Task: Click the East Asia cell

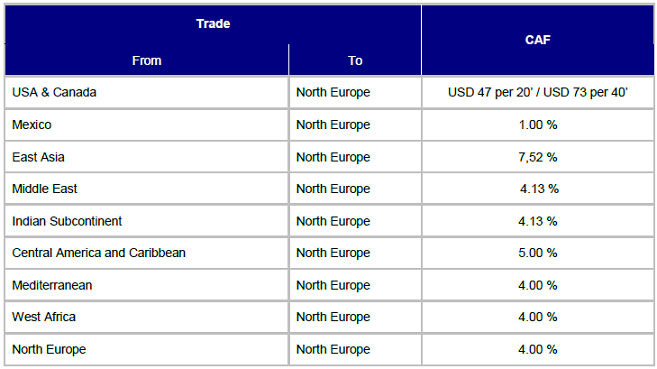Action: pos(147,157)
